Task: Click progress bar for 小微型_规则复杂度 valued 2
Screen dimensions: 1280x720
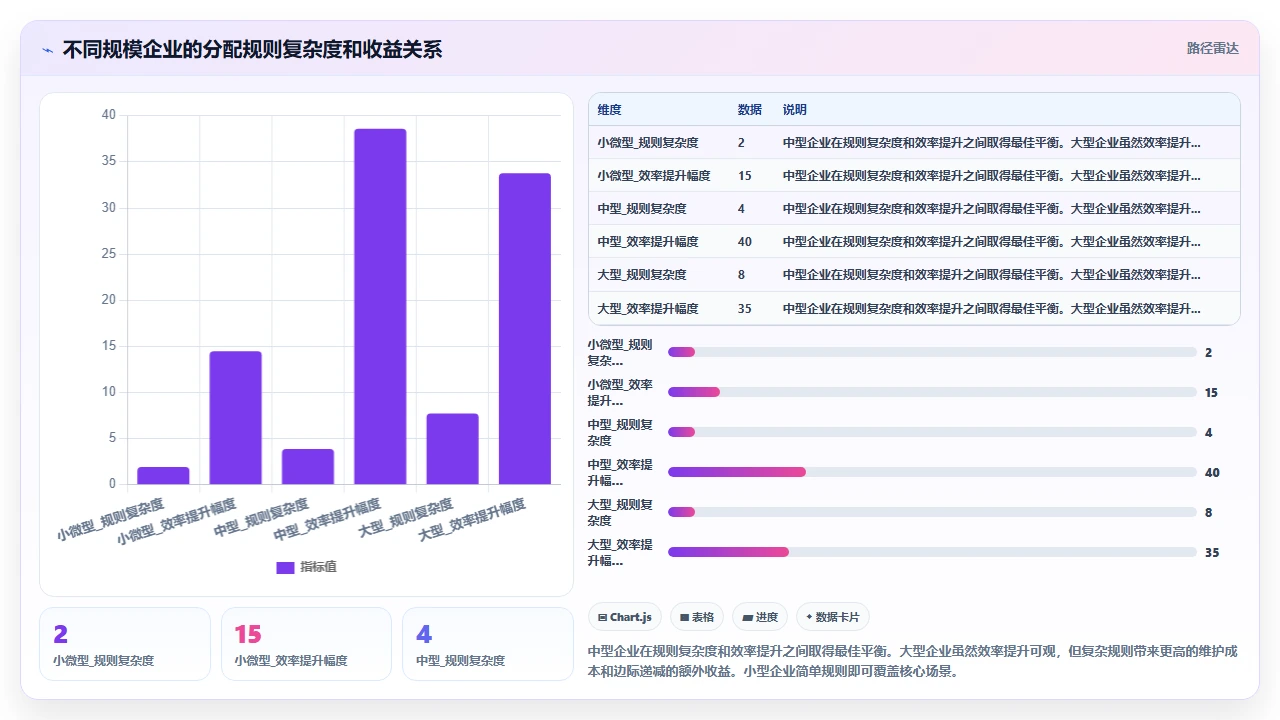Action: pos(932,352)
